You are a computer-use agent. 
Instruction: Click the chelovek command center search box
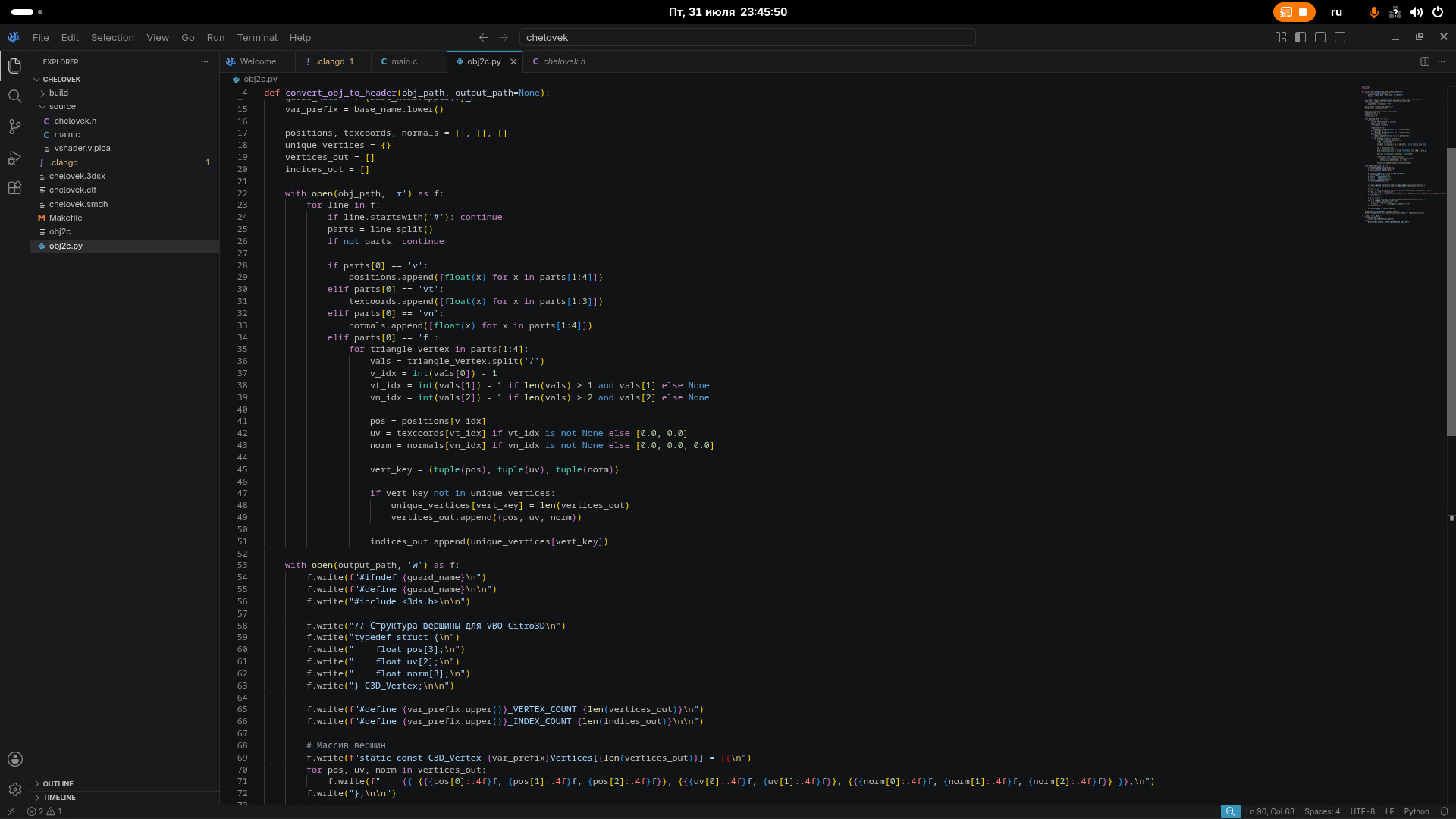point(747,37)
